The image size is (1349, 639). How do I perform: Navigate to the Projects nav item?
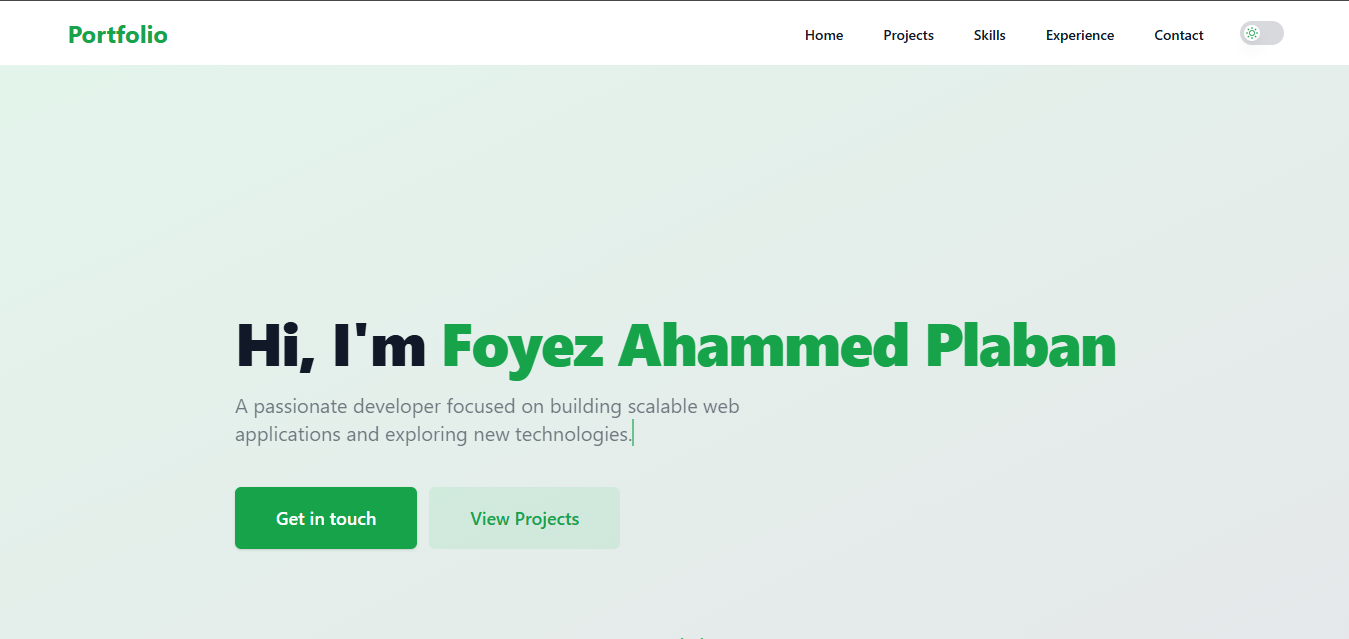907,35
